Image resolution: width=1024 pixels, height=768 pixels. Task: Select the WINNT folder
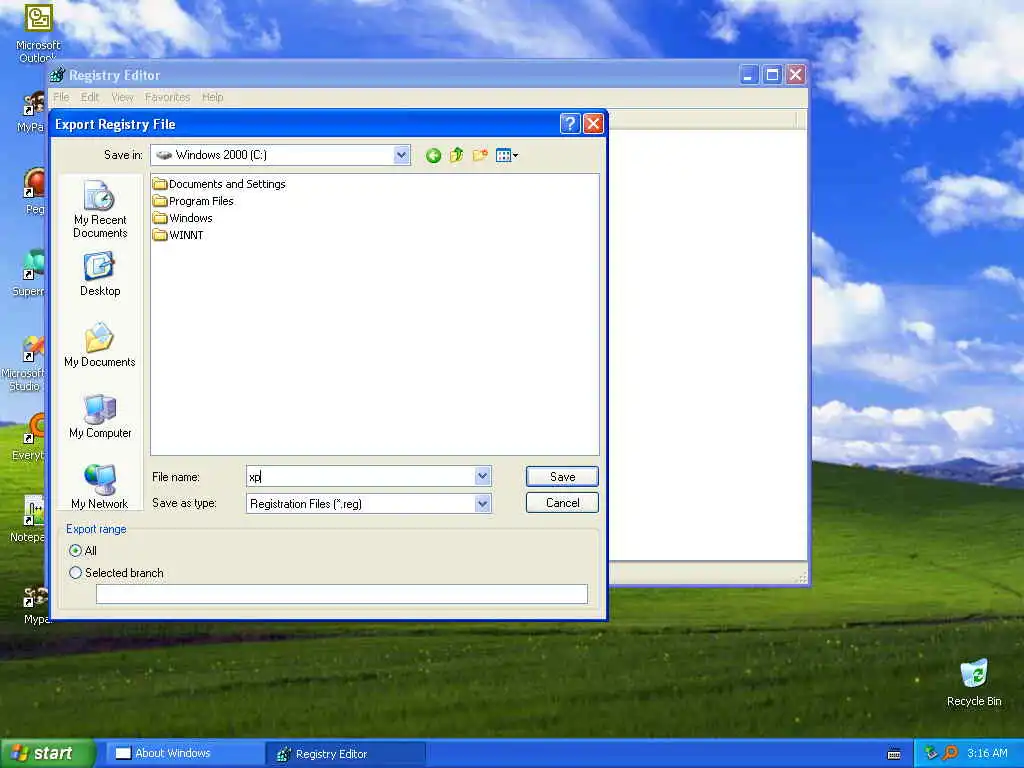click(178, 235)
